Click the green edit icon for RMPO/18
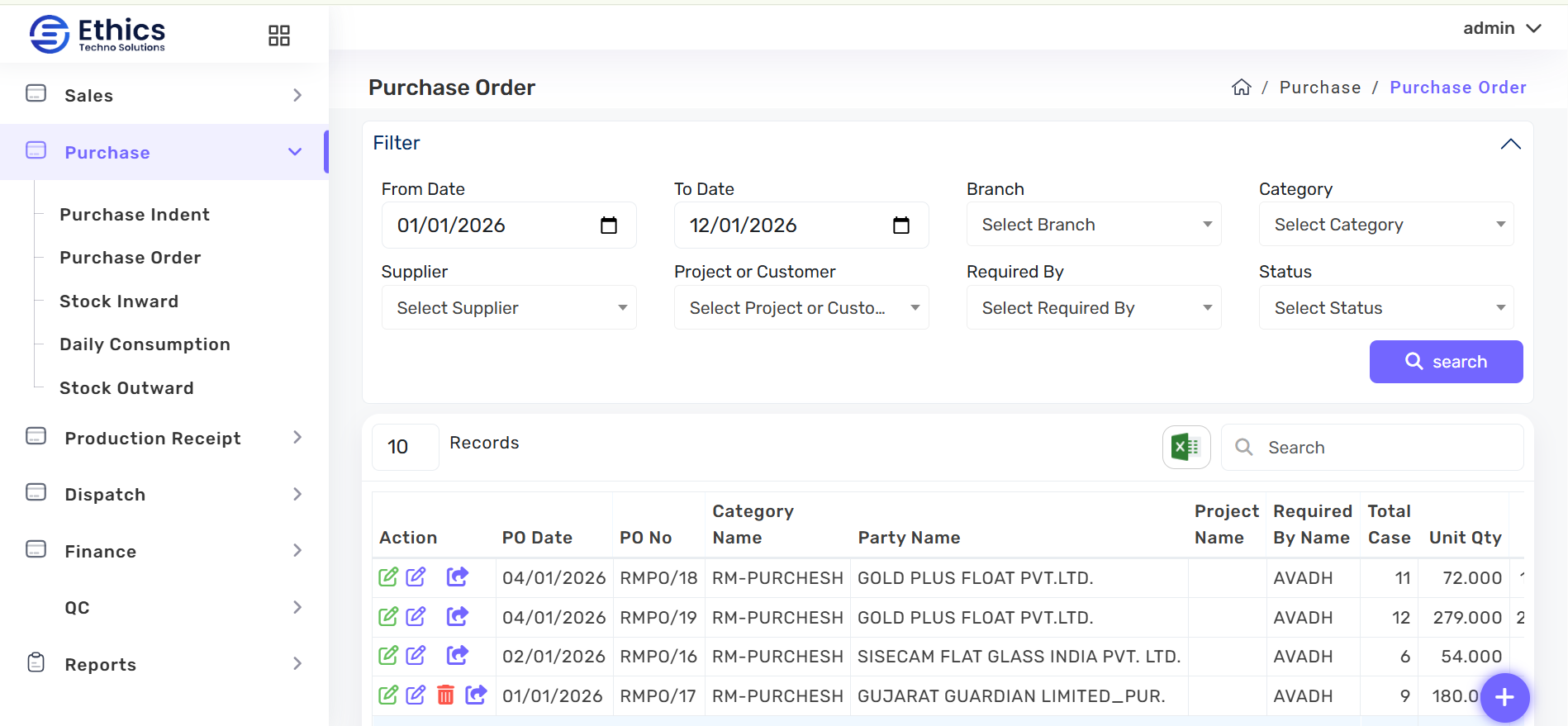Image resolution: width=1568 pixels, height=726 pixels. [x=387, y=577]
